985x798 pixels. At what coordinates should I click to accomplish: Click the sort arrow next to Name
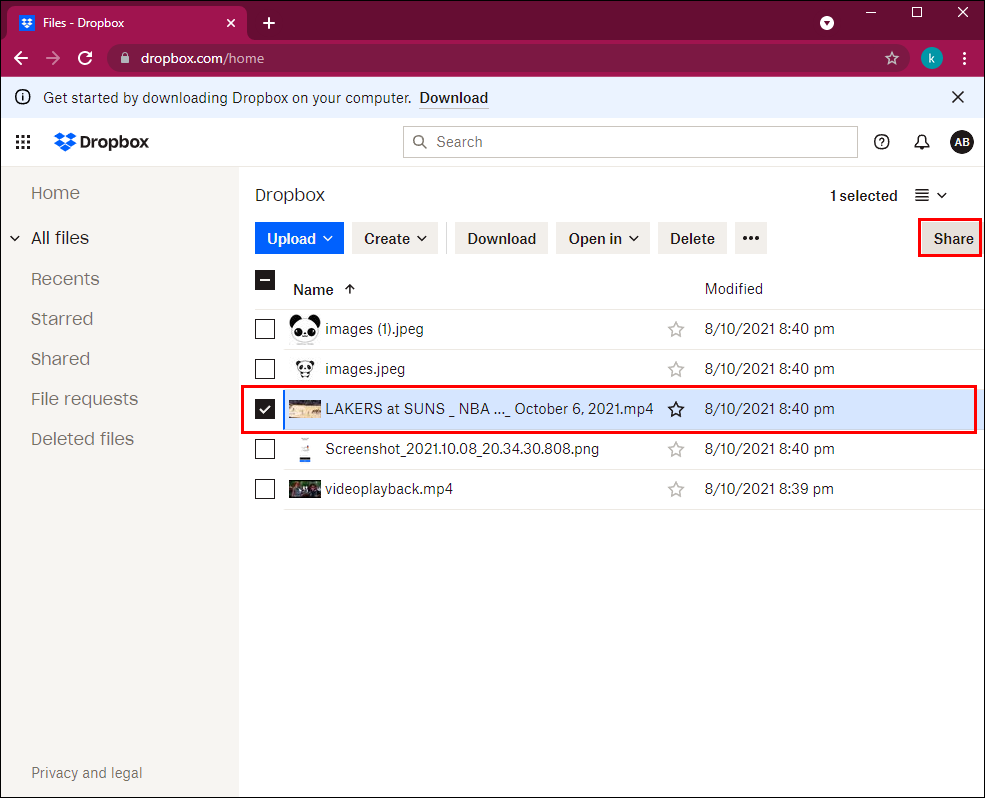[350, 289]
